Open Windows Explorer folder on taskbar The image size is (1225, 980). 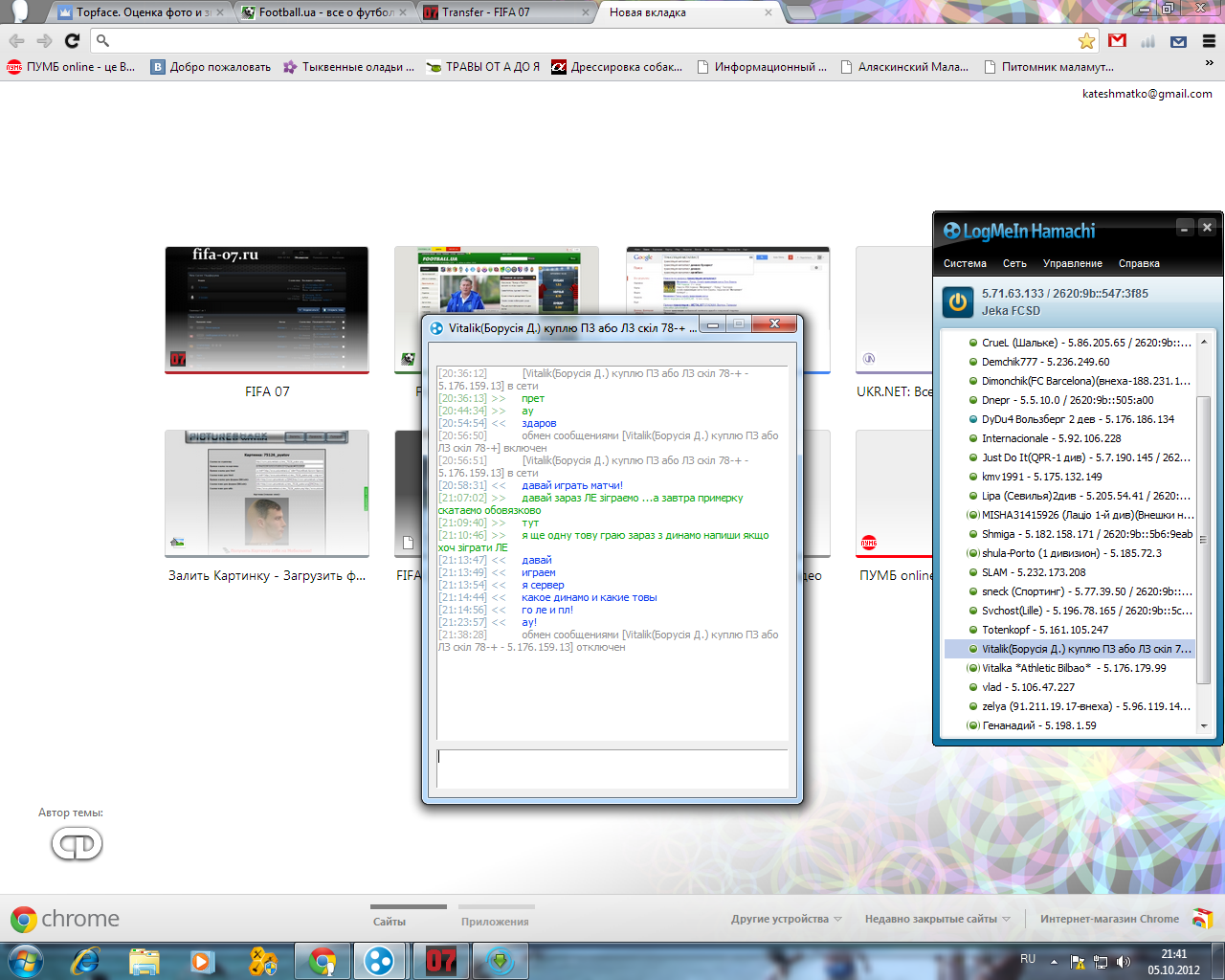145,961
